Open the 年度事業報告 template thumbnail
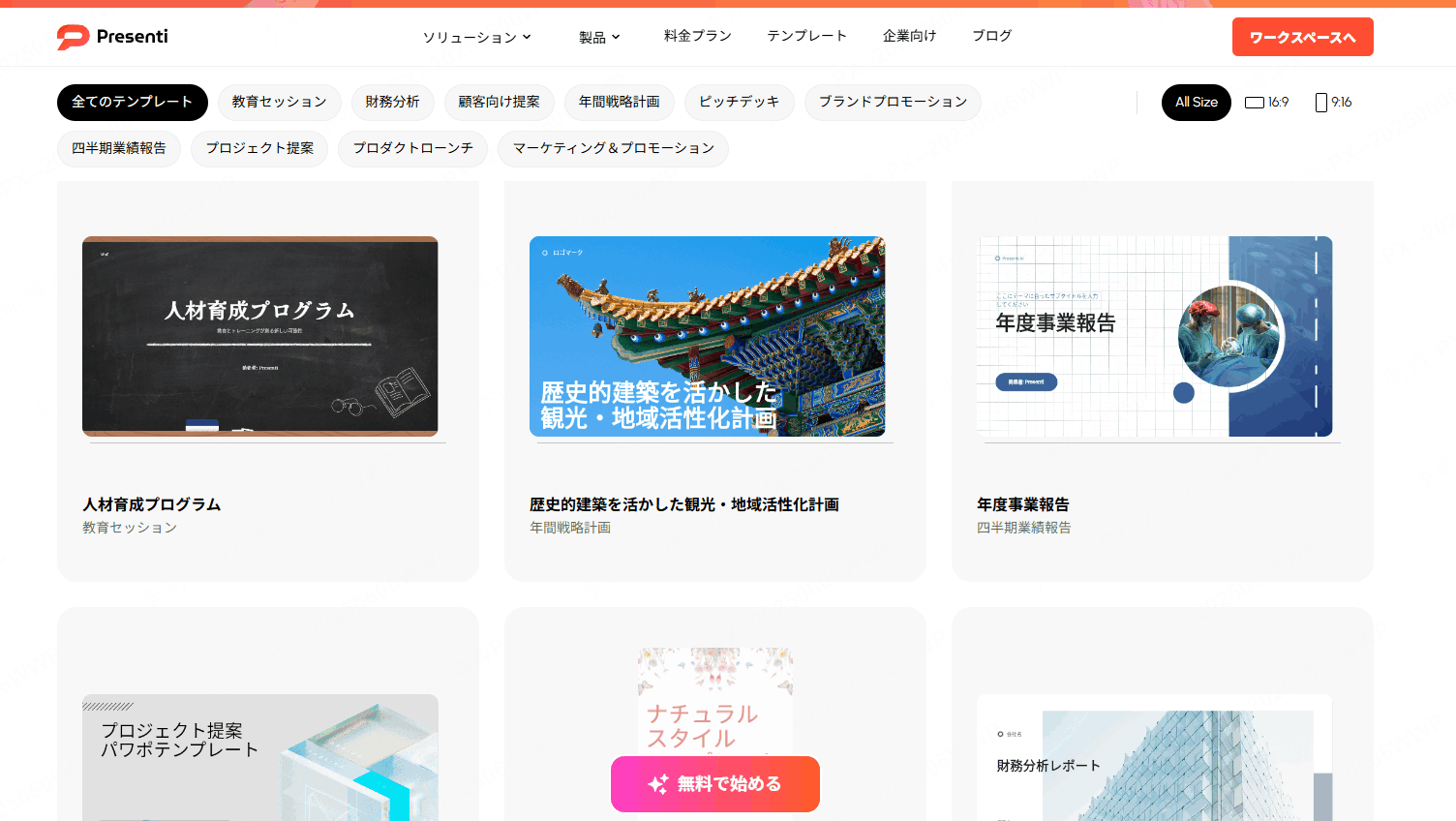 pos(1155,336)
